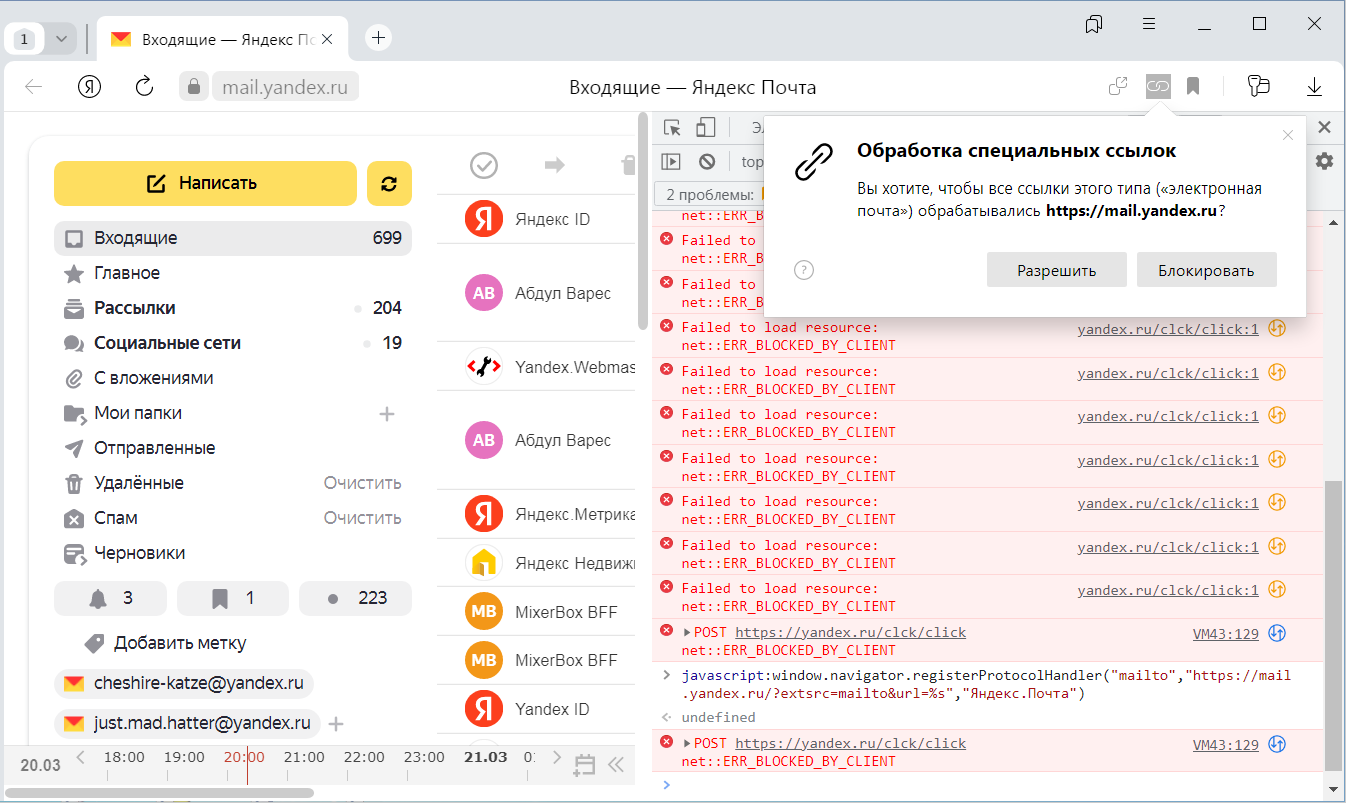The height and width of the screenshot is (803, 1346).
Task: Click the Разрешить button in the popup
Action: pyautogui.click(x=1056, y=270)
